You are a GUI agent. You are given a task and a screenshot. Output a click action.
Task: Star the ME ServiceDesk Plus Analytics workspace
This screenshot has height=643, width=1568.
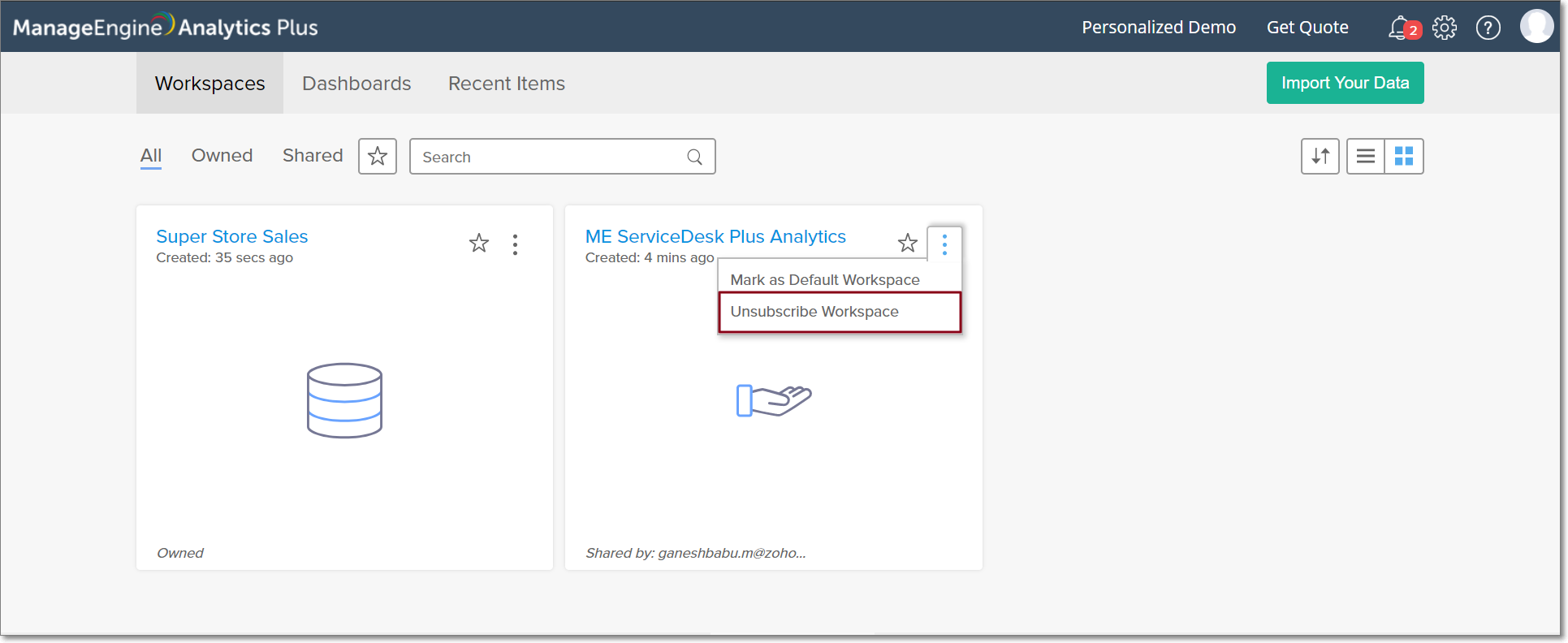click(908, 243)
